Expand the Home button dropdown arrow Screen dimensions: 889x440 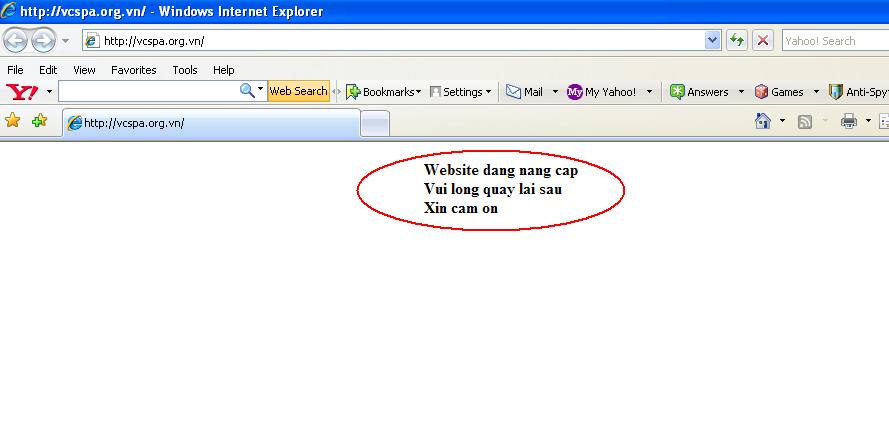[x=782, y=121]
